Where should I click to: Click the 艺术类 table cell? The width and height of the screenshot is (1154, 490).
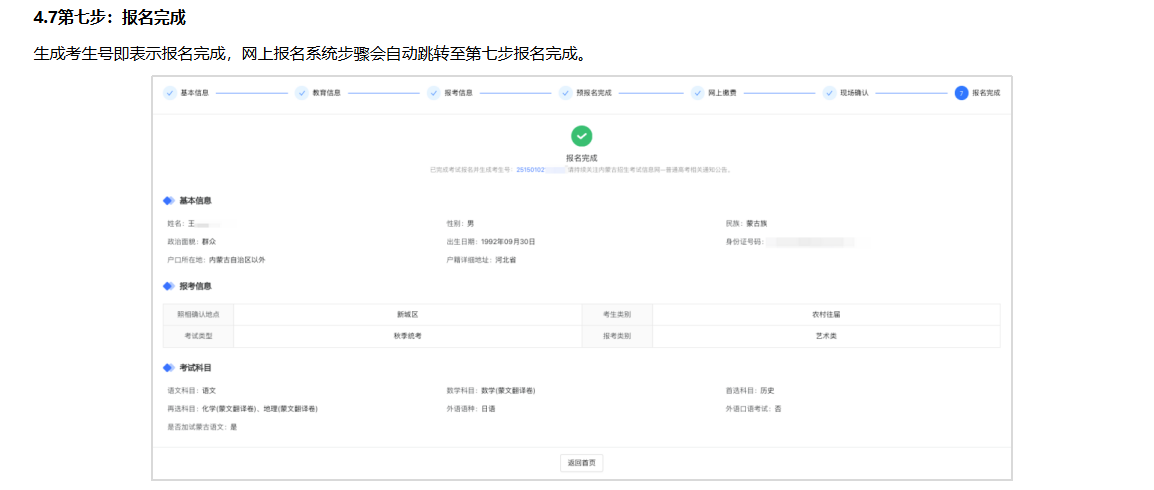coord(825,336)
